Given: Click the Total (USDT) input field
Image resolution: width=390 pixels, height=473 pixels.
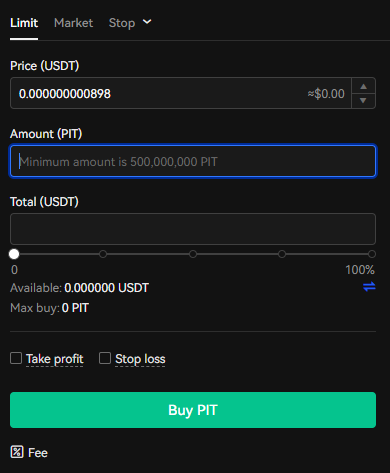Looking at the screenshot, I should click(193, 229).
